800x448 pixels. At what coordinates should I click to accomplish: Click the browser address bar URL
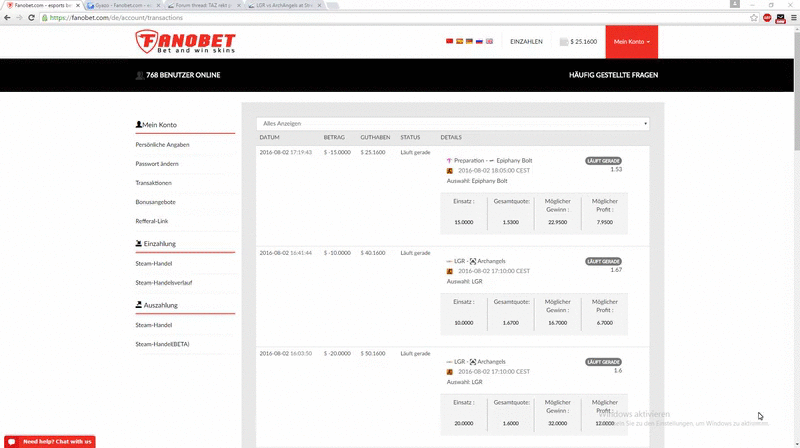(x=116, y=17)
